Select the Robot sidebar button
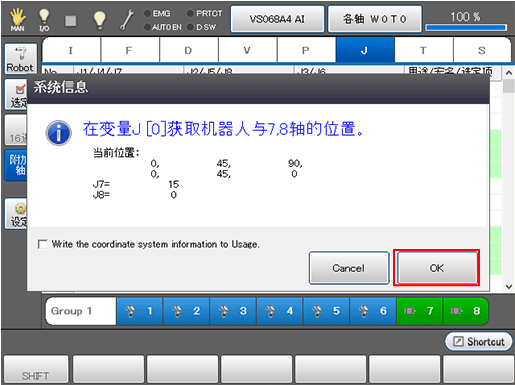The height and width of the screenshot is (385, 515). tap(20, 59)
